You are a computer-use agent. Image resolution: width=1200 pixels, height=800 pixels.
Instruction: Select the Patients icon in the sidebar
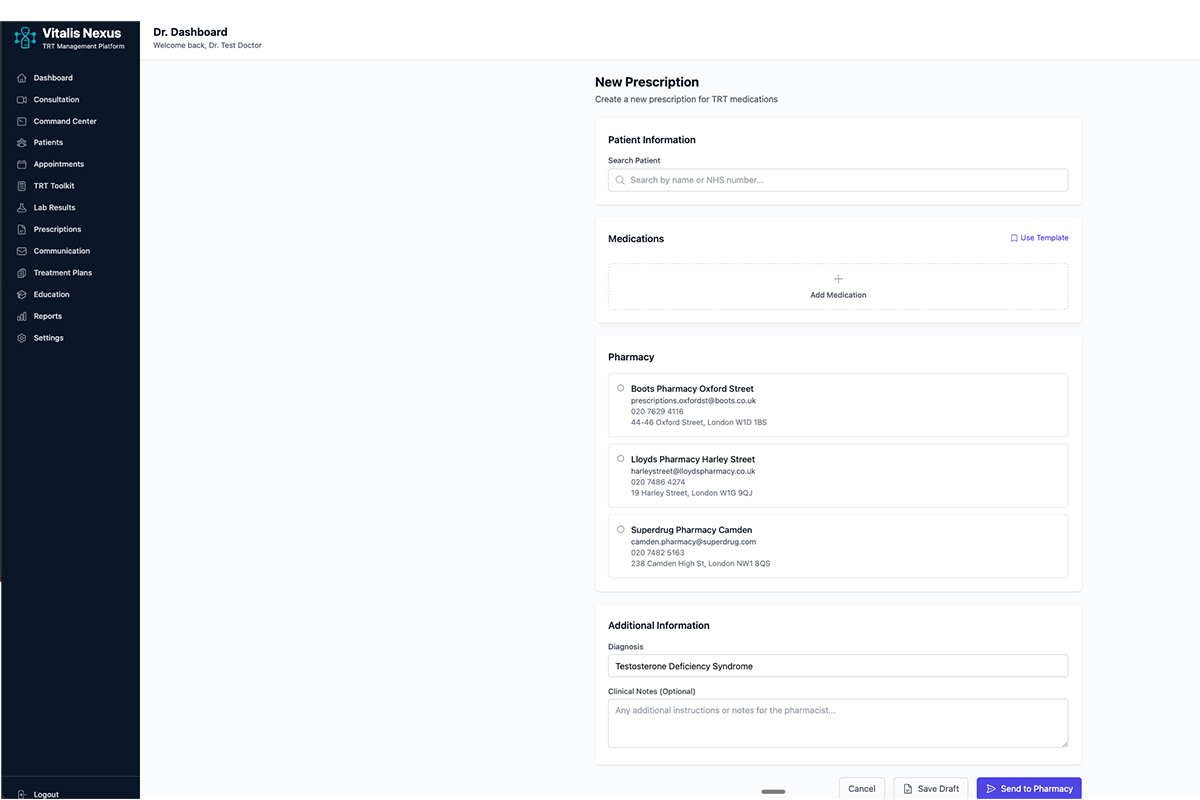coord(22,142)
